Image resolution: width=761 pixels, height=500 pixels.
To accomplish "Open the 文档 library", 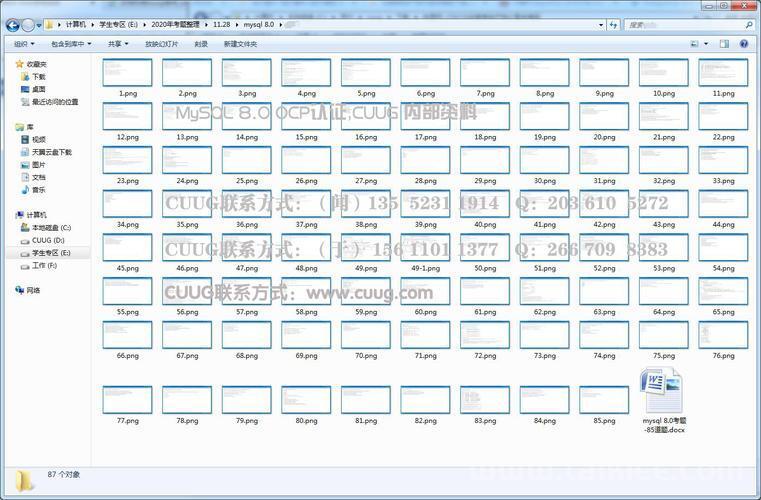I will (33, 178).
